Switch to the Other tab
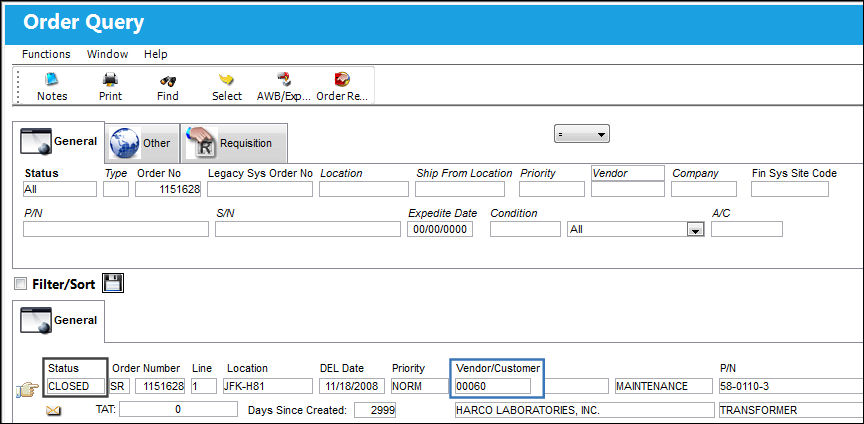This screenshot has height=424, width=864. click(142, 143)
